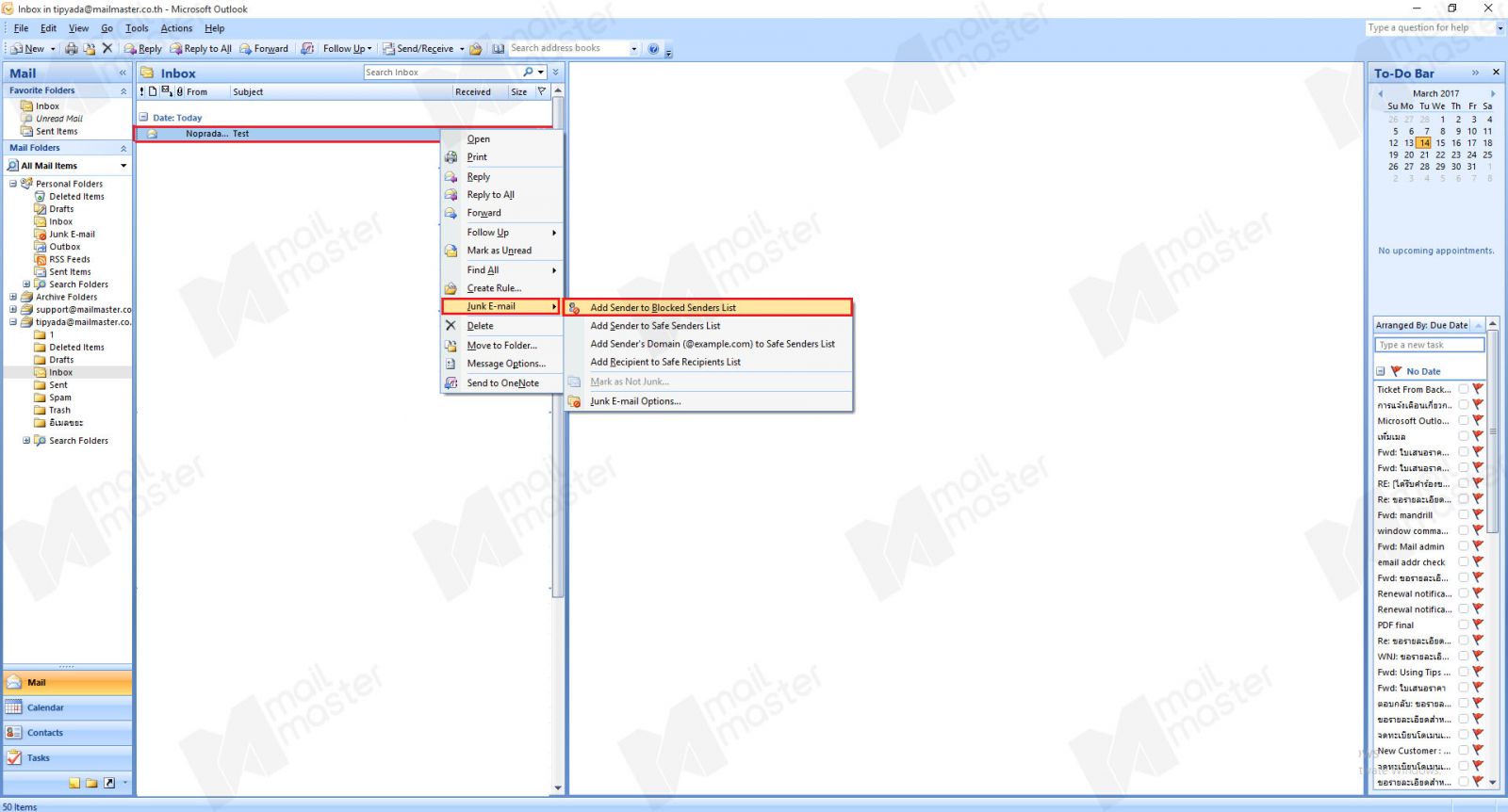The height and width of the screenshot is (812, 1508).
Task: Click the Help question mark icon
Action: pos(653,49)
